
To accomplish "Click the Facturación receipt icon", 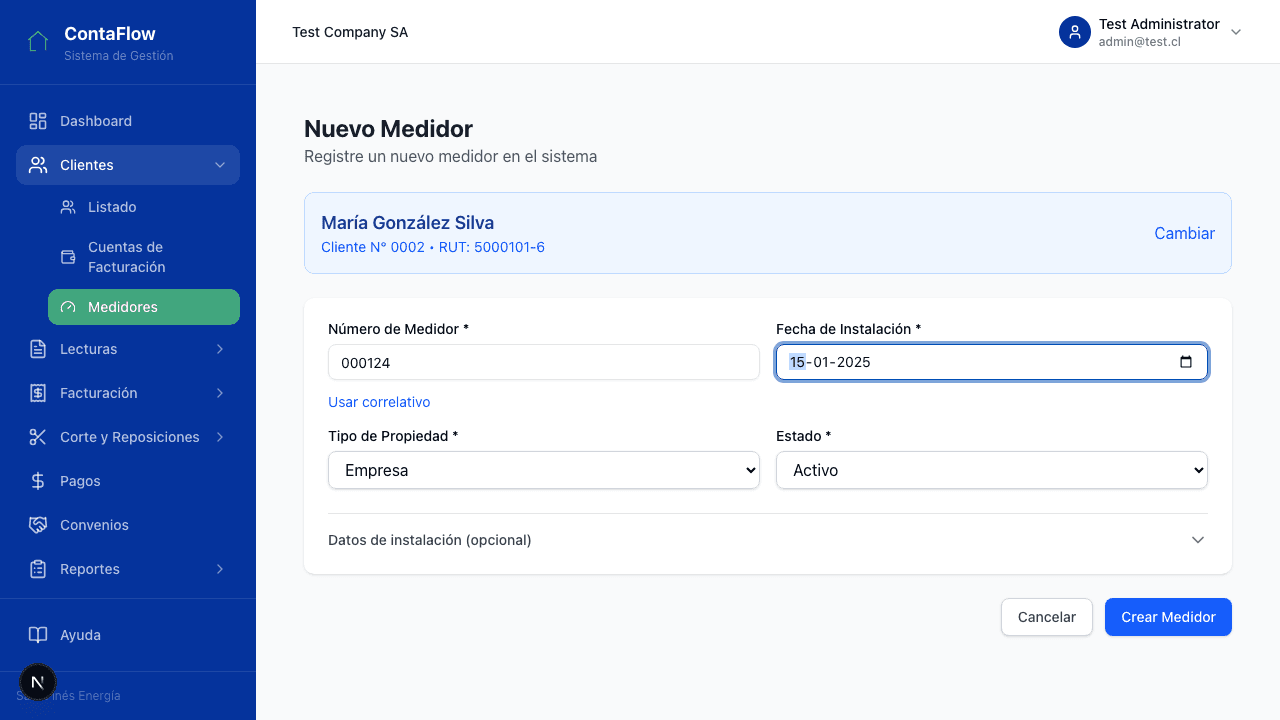I will [x=38, y=393].
